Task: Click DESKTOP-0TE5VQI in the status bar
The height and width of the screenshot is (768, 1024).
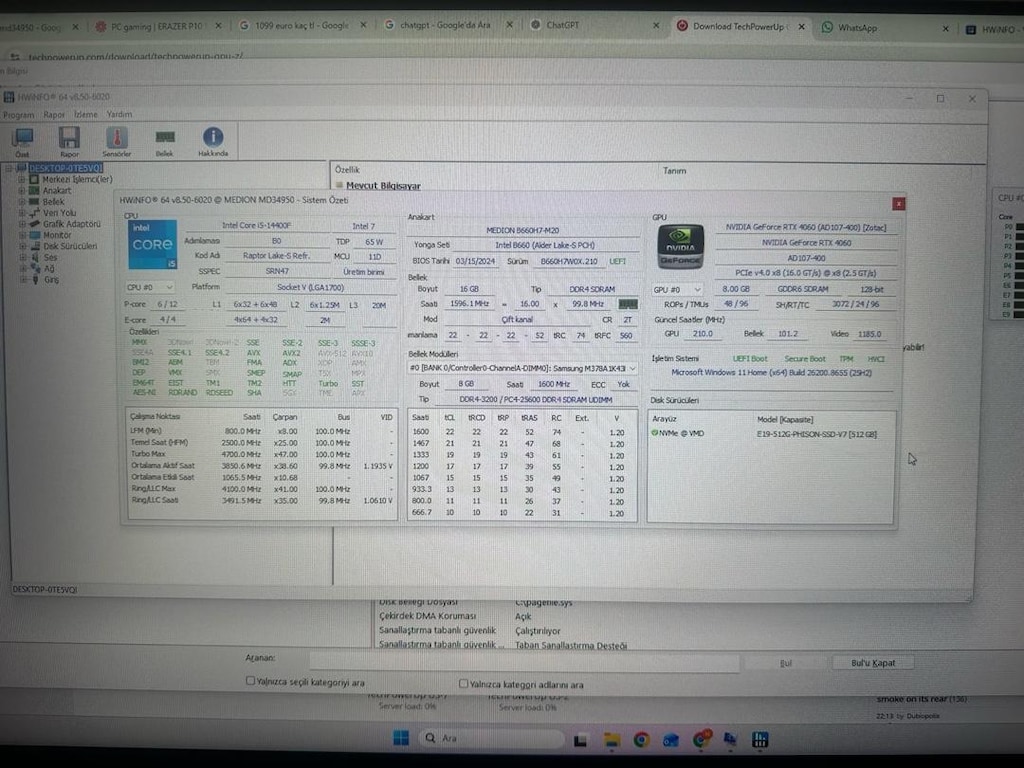Action: tap(45, 590)
